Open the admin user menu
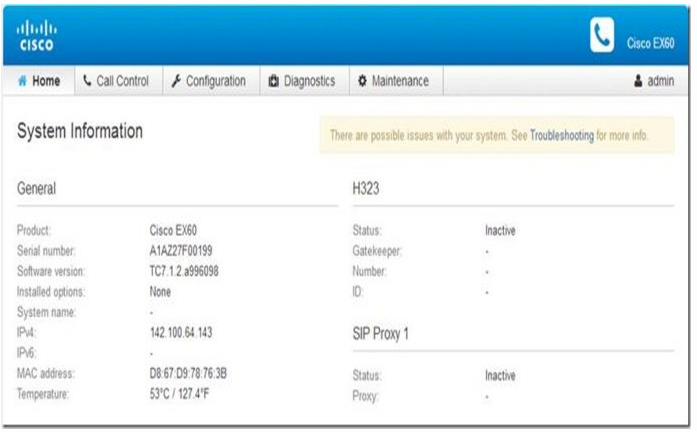 coord(653,81)
